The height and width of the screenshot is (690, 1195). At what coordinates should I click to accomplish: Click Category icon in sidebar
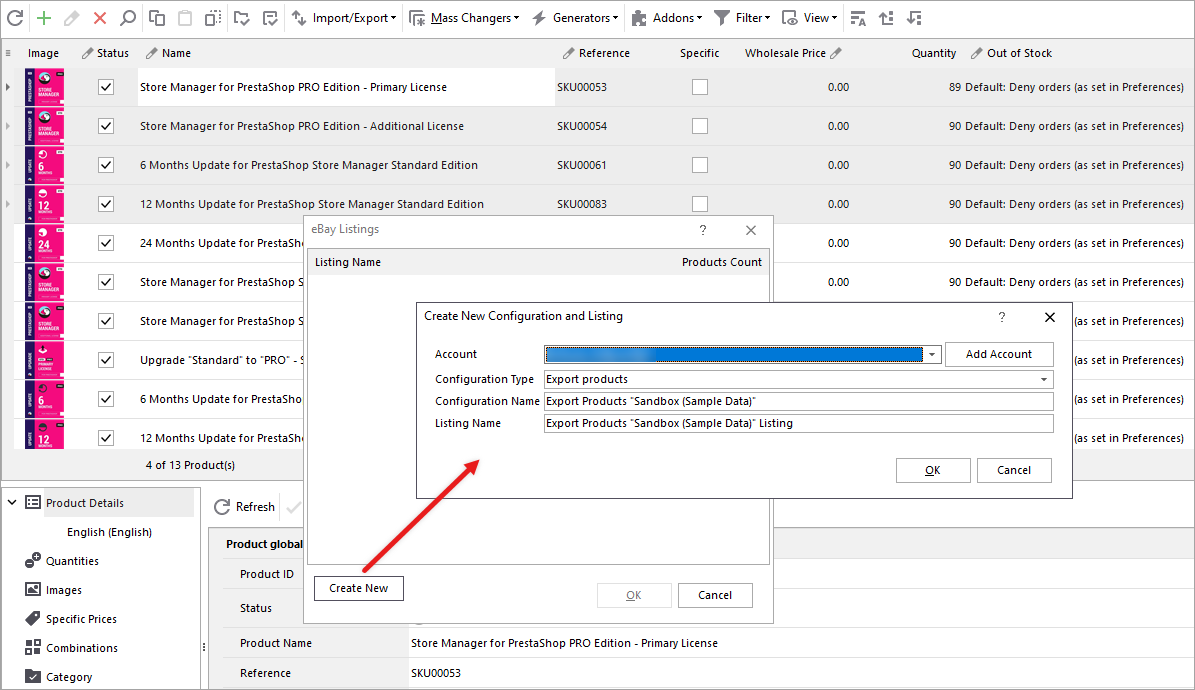pyautogui.click(x=33, y=676)
